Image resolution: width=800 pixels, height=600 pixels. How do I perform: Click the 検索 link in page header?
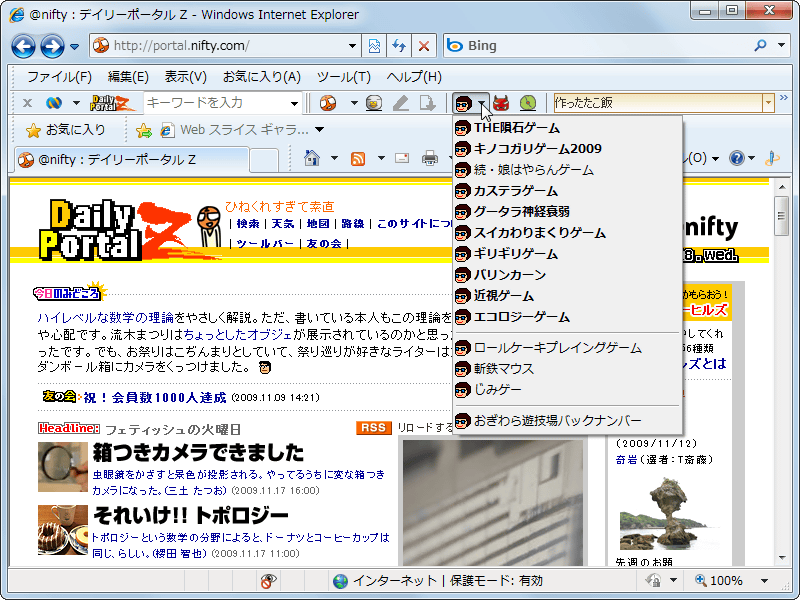coord(248,223)
